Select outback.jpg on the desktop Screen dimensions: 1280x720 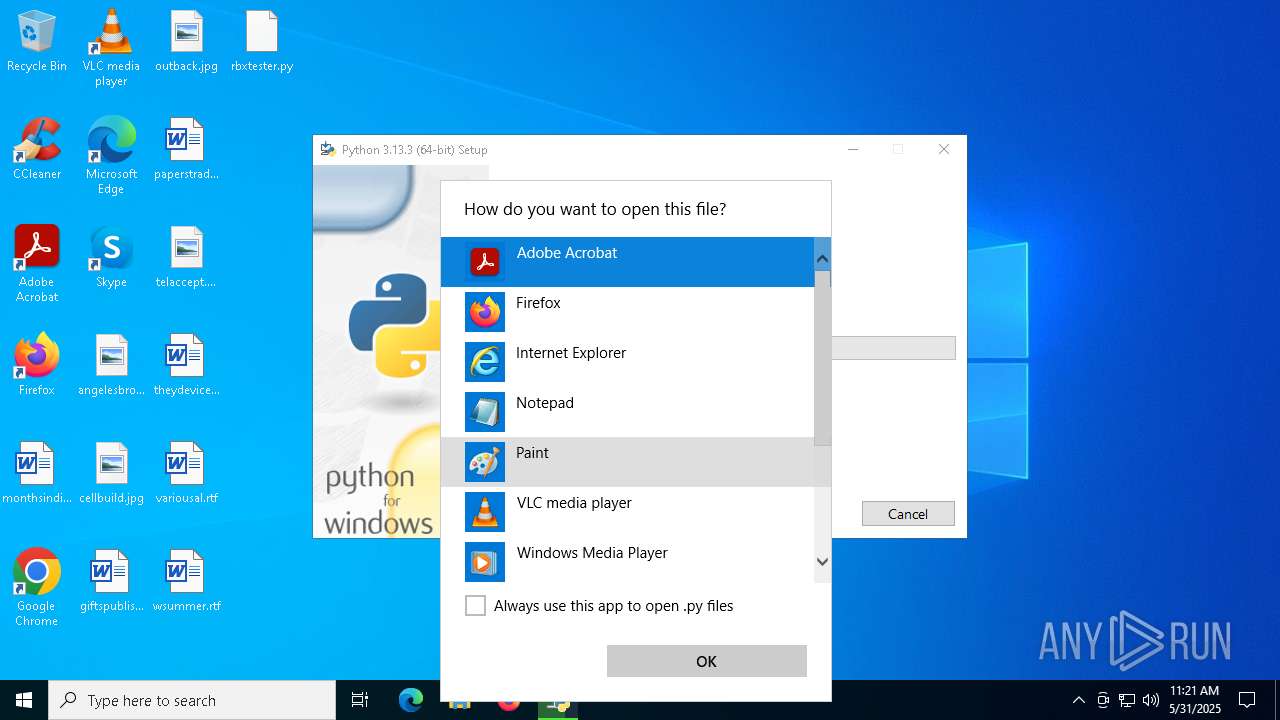tap(186, 42)
